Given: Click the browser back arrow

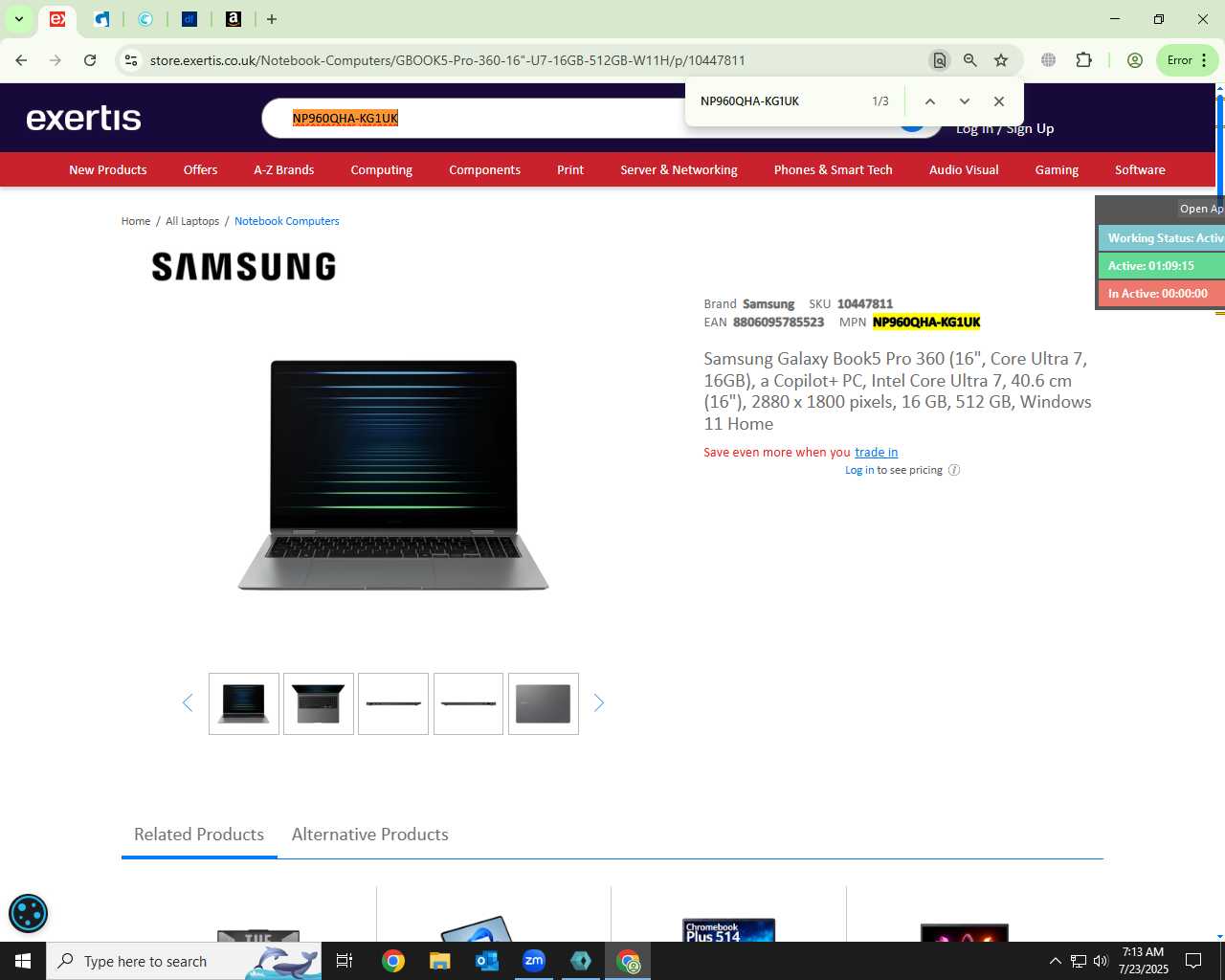Looking at the screenshot, I should (21, 60).
